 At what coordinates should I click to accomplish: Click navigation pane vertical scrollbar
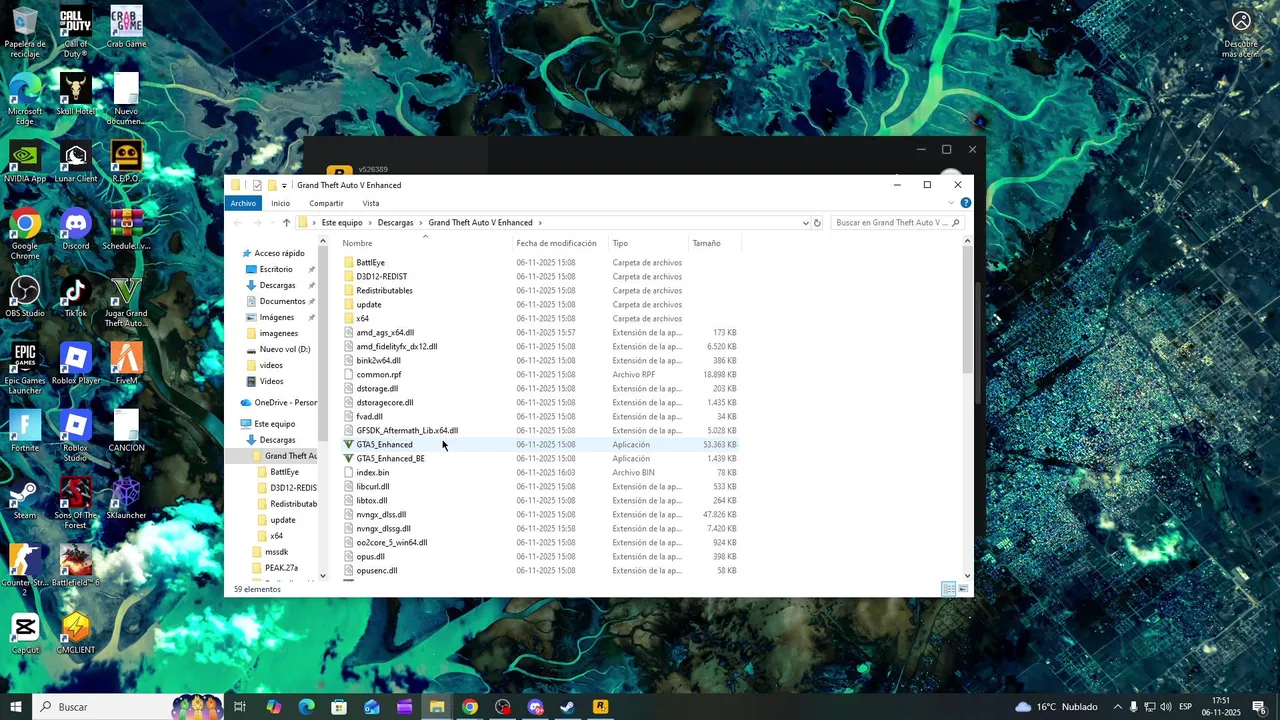tap(323, 344)
